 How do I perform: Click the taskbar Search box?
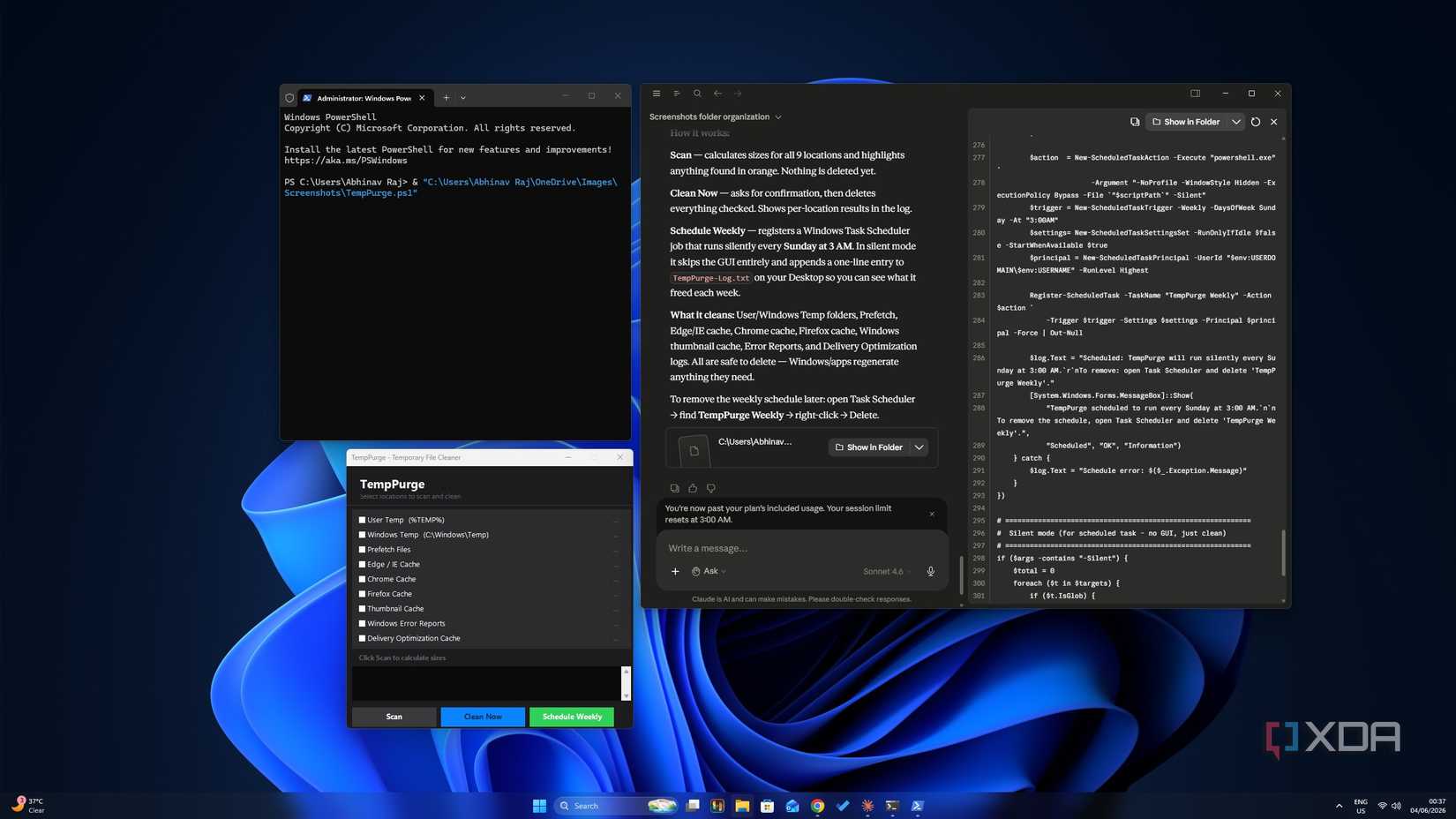pos(616,806)
